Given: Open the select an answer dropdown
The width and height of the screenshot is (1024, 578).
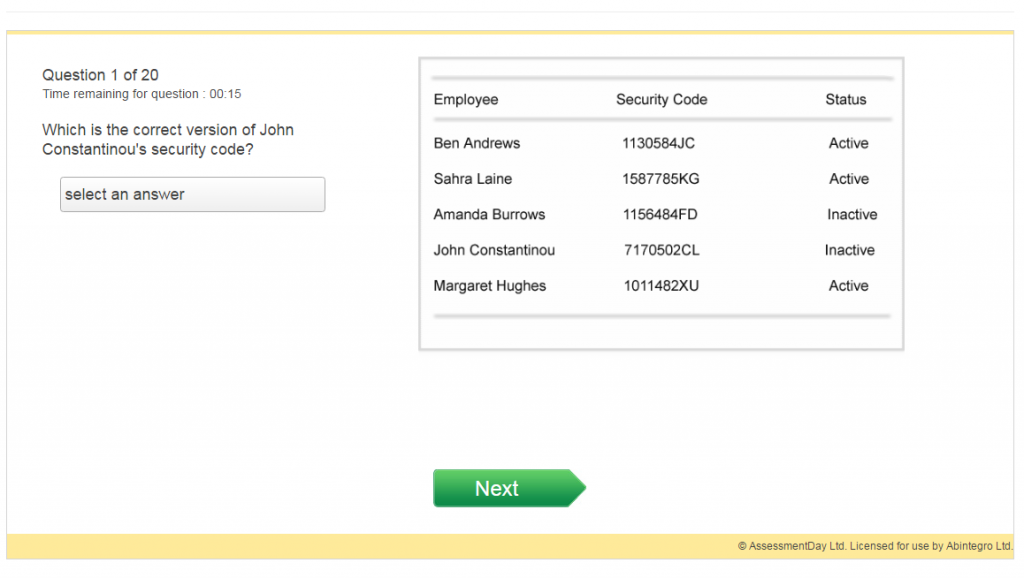Looking at the screenshot, I should point(193,195).
